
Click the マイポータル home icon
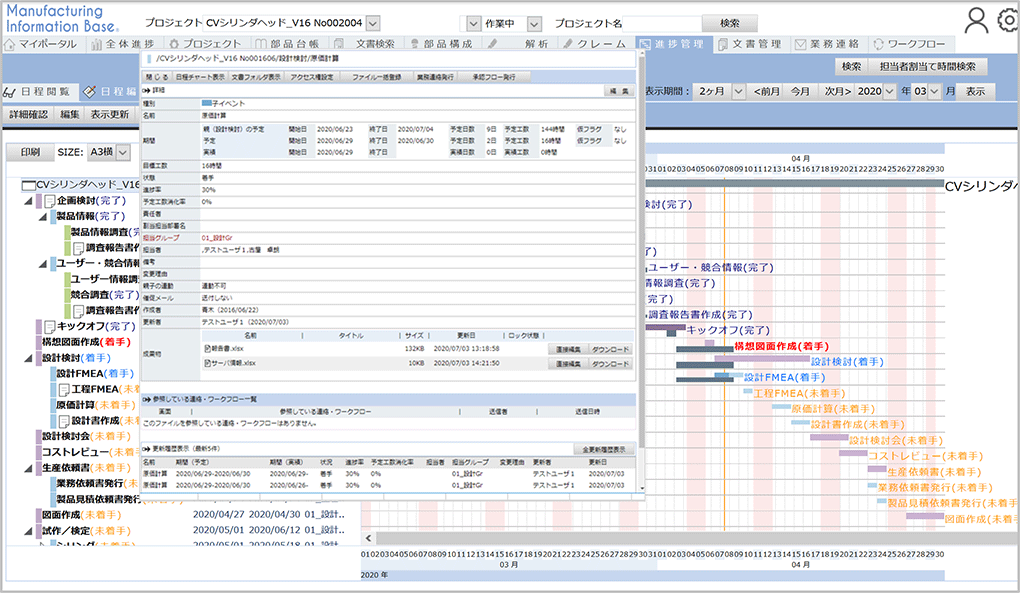coord(11,44)
